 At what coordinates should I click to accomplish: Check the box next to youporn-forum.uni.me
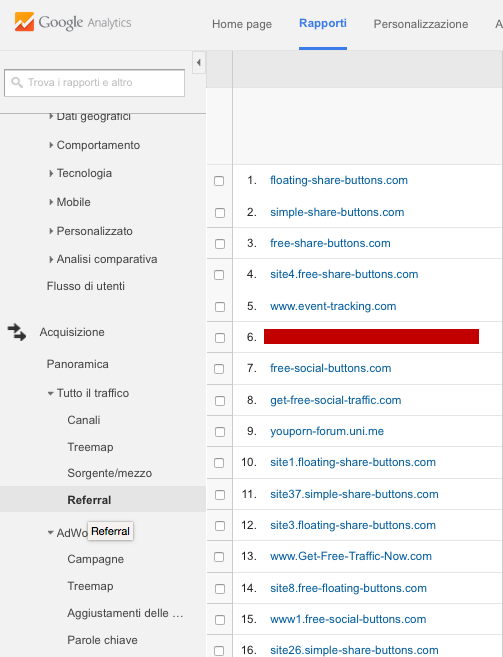220,432
